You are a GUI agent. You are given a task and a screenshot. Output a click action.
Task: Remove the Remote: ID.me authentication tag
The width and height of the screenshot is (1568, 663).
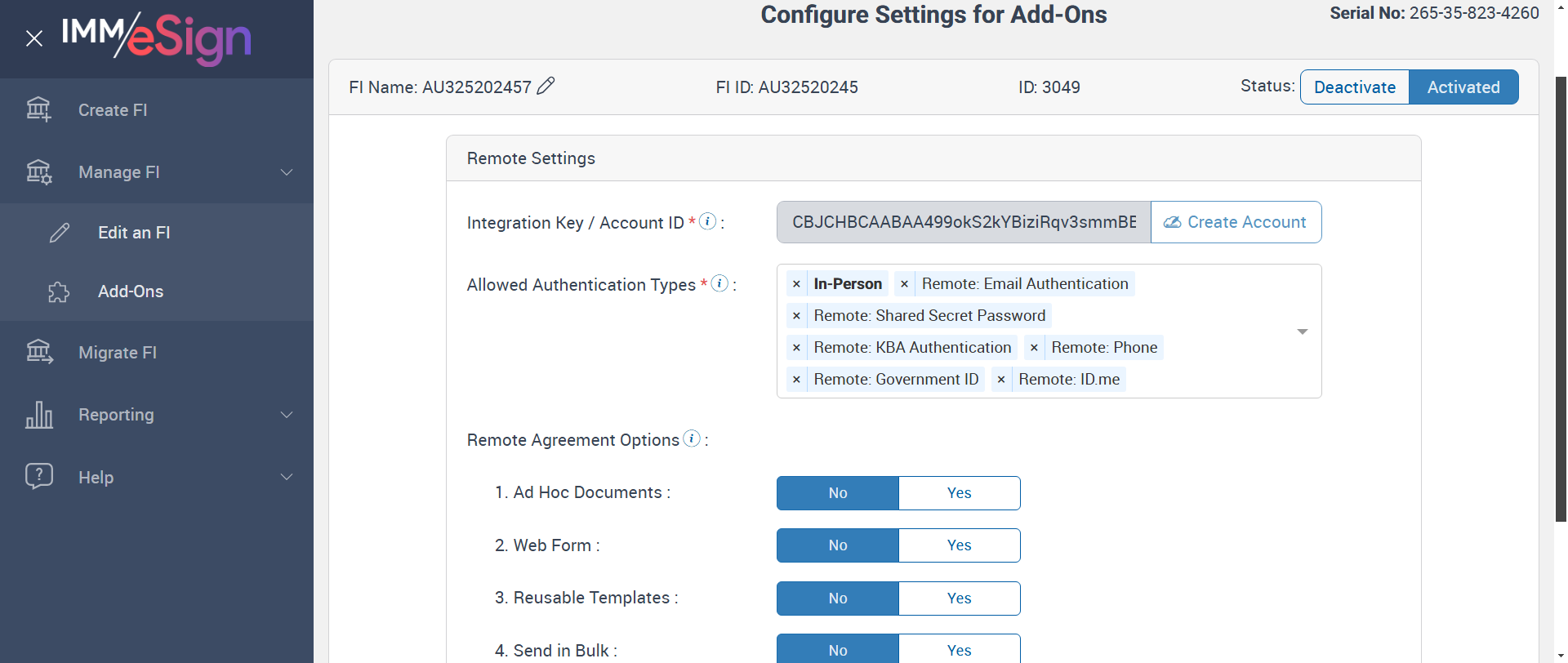coord(1001,380)
